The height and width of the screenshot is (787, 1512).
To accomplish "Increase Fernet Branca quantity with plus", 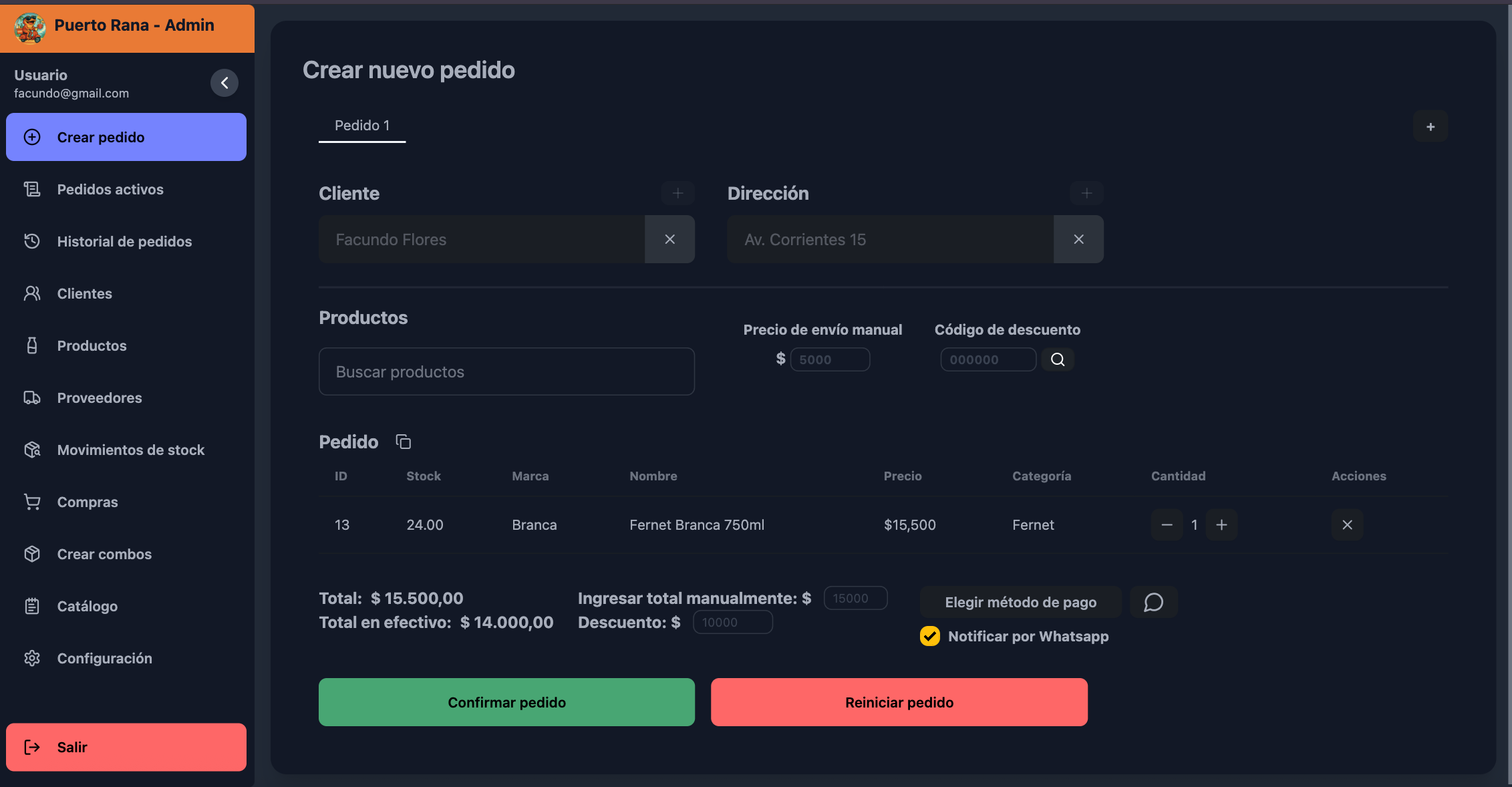I will 1221,525.
